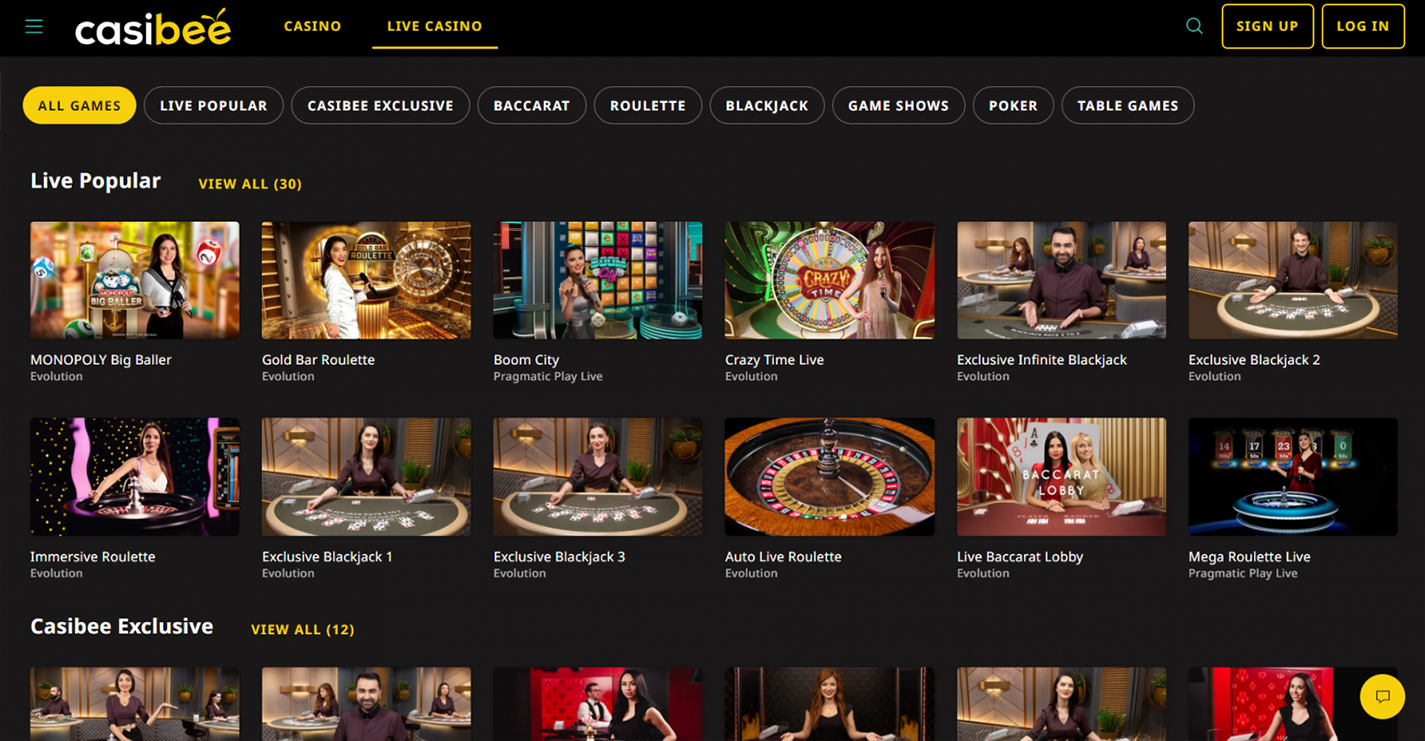Open Immersive Roulette thumbnail
The image size is (1425, 741).
[135, 477]
